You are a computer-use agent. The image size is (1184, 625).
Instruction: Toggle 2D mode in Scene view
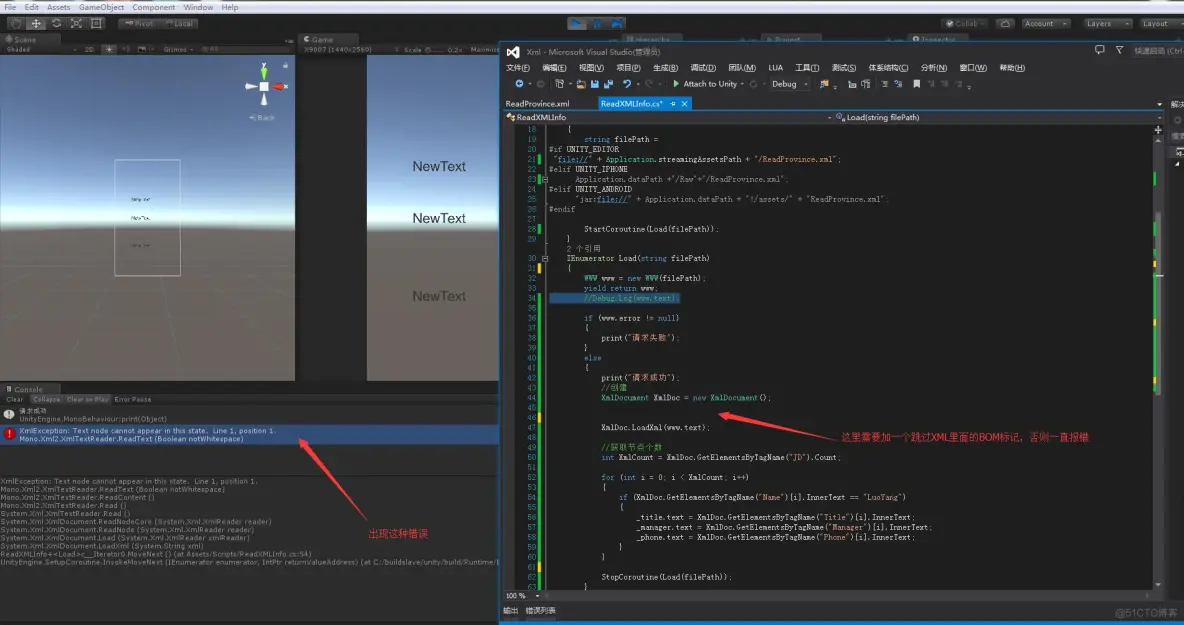pos(88,49)
